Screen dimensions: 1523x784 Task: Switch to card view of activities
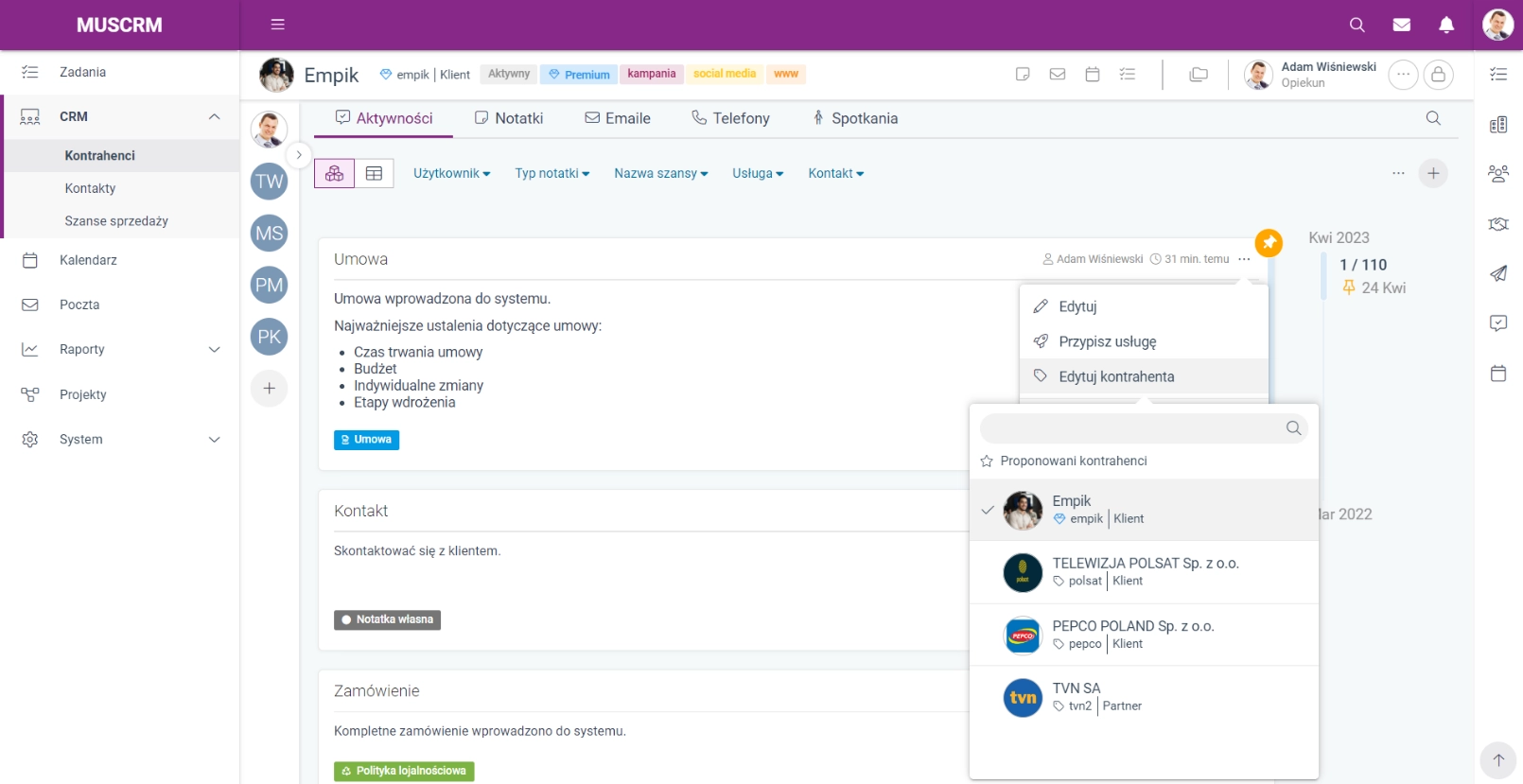coord(335,173)
